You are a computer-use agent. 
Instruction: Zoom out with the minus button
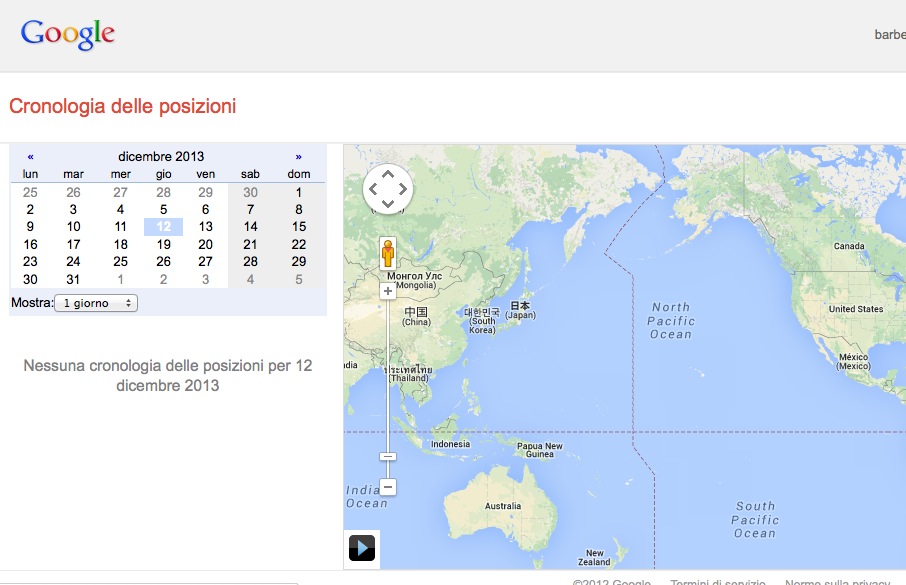[388, 487]
